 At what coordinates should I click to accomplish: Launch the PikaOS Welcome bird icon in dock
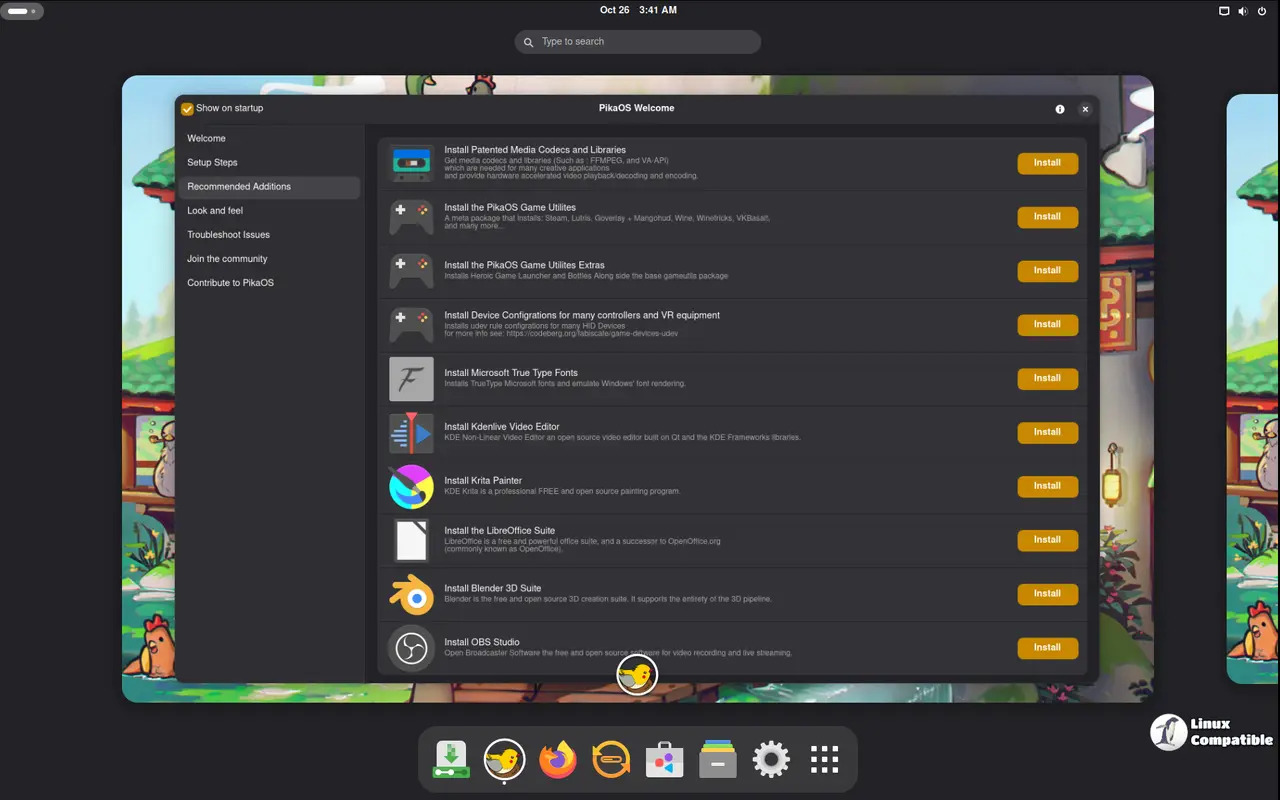[504, 758]
